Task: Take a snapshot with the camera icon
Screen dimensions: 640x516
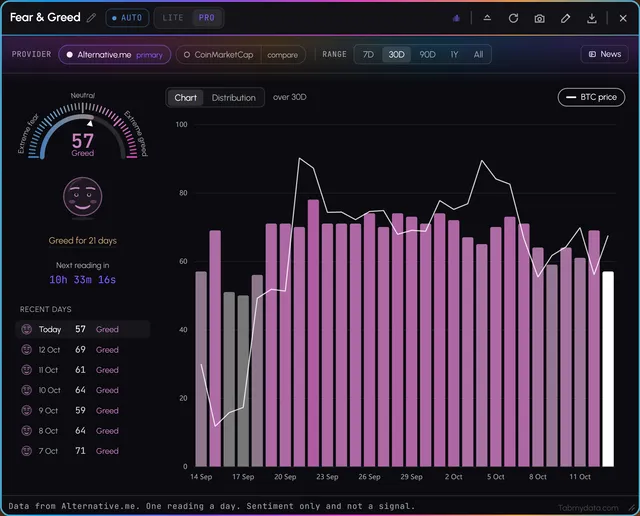Action: coord(539,18)
